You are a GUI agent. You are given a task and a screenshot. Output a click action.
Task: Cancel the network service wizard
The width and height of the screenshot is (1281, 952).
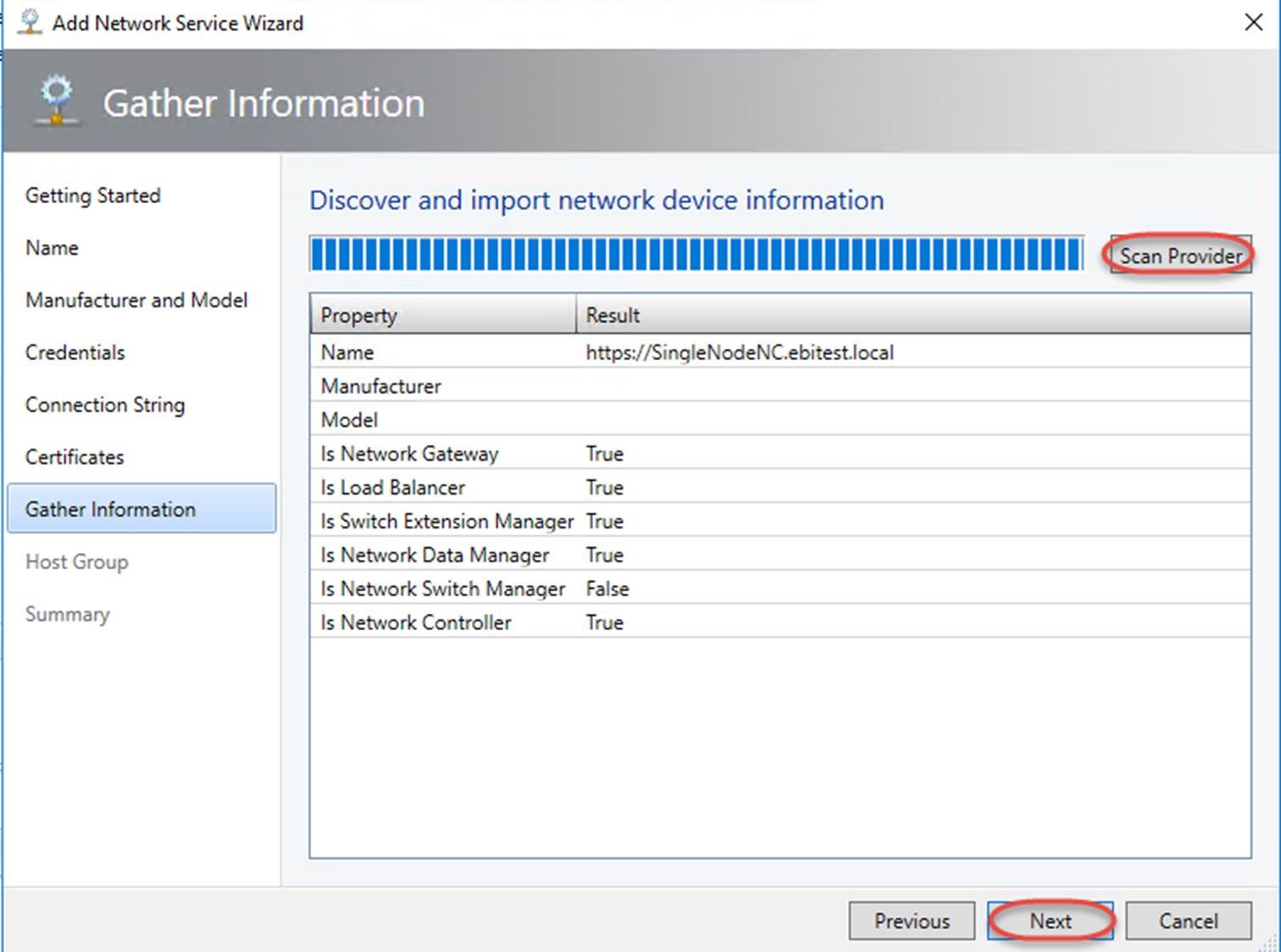1189,921
